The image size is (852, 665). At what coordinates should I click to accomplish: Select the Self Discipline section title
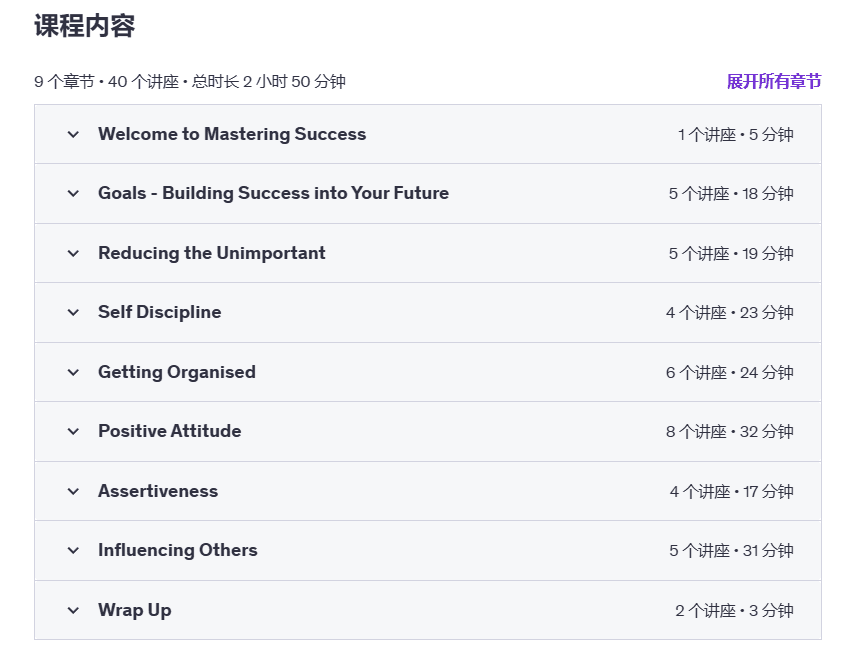pos(160,312)
